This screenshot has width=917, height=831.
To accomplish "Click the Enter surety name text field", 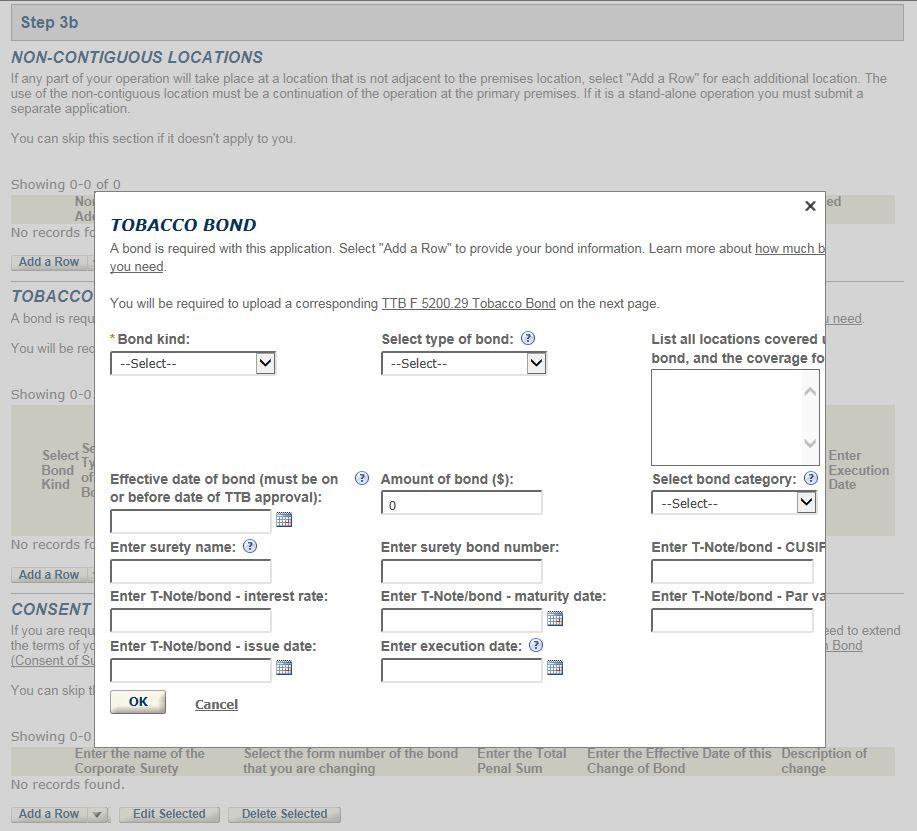I will pyautogui.click(x=190, y=571).
